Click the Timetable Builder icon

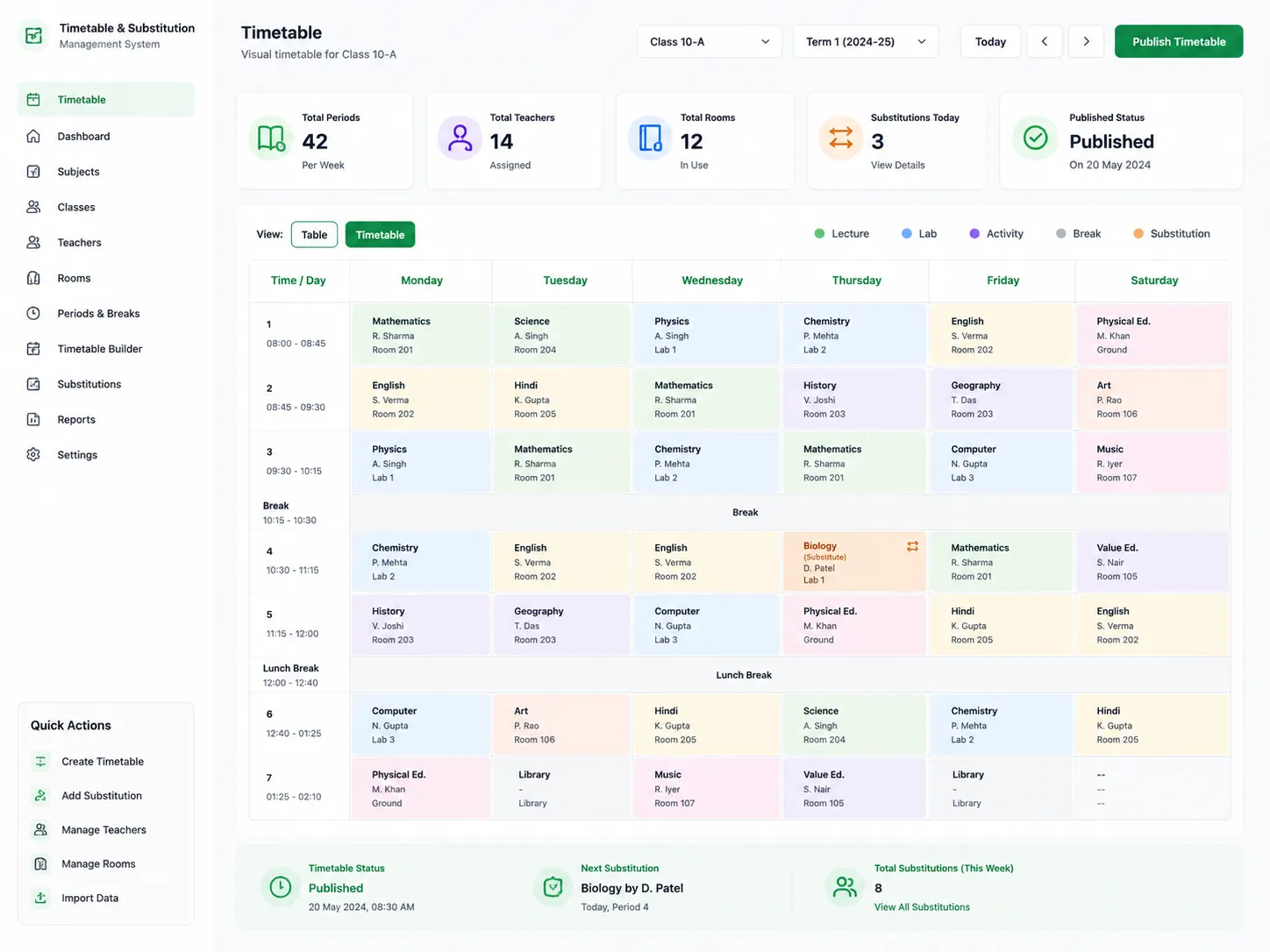click(33, 349)
